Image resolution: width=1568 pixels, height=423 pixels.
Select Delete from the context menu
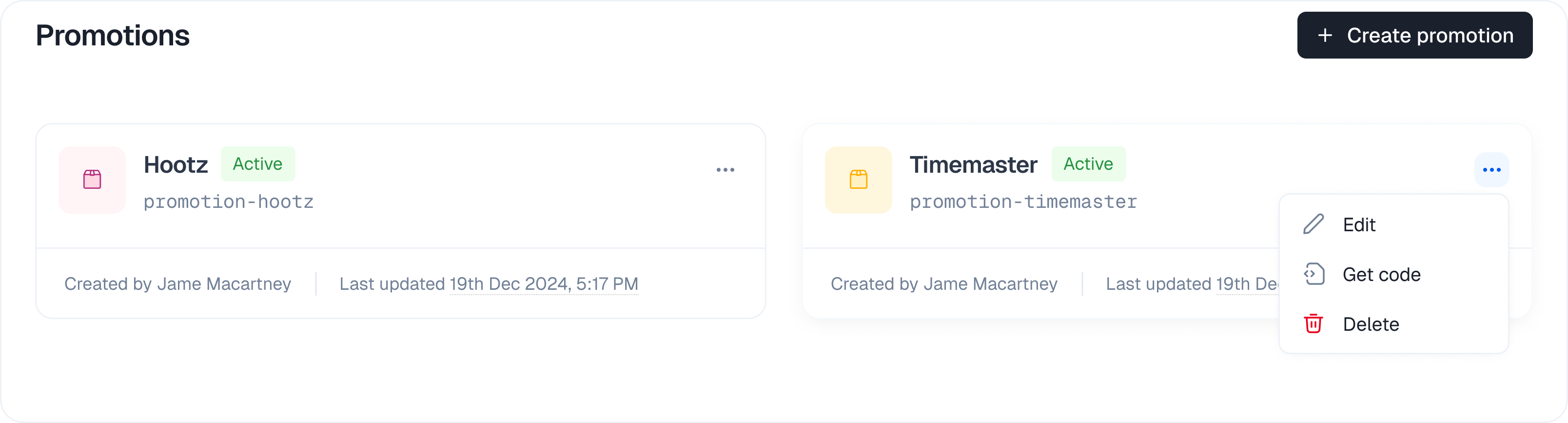coord(1371,323)
